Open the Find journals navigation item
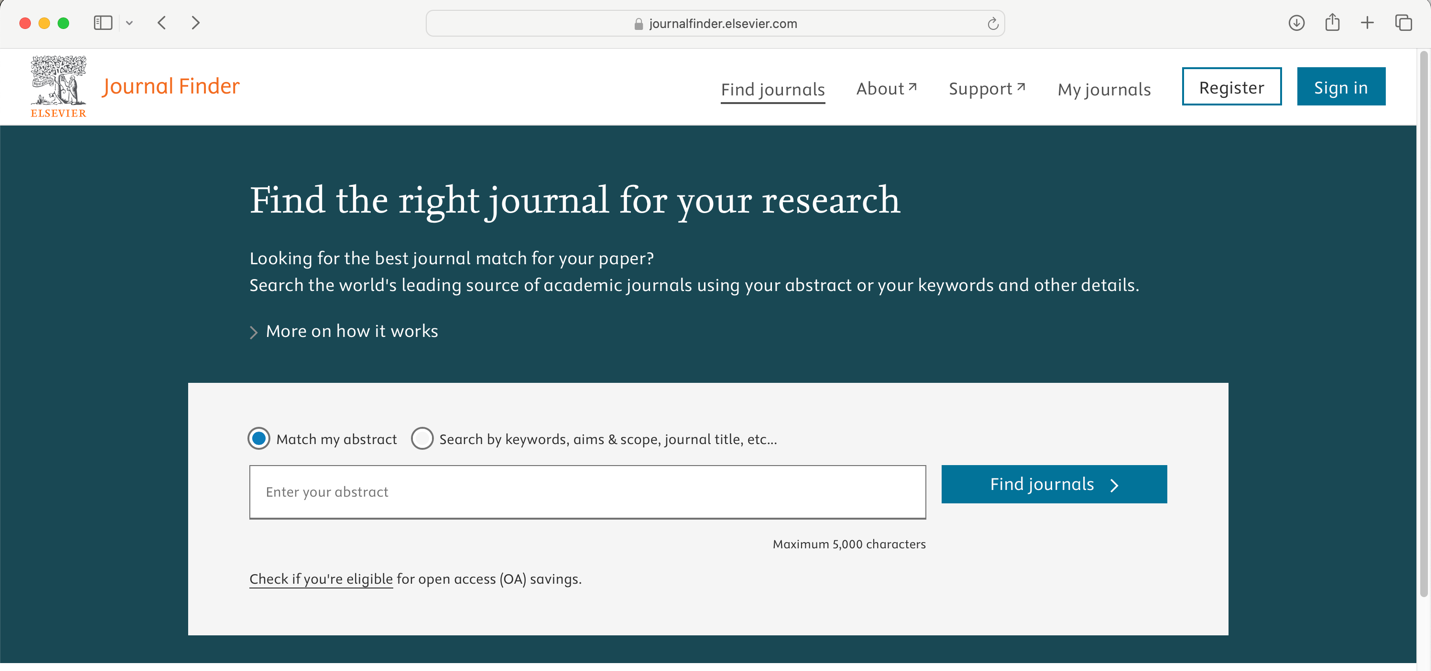The width and height of the screenshot is (1431, 671). coord(772,89)
